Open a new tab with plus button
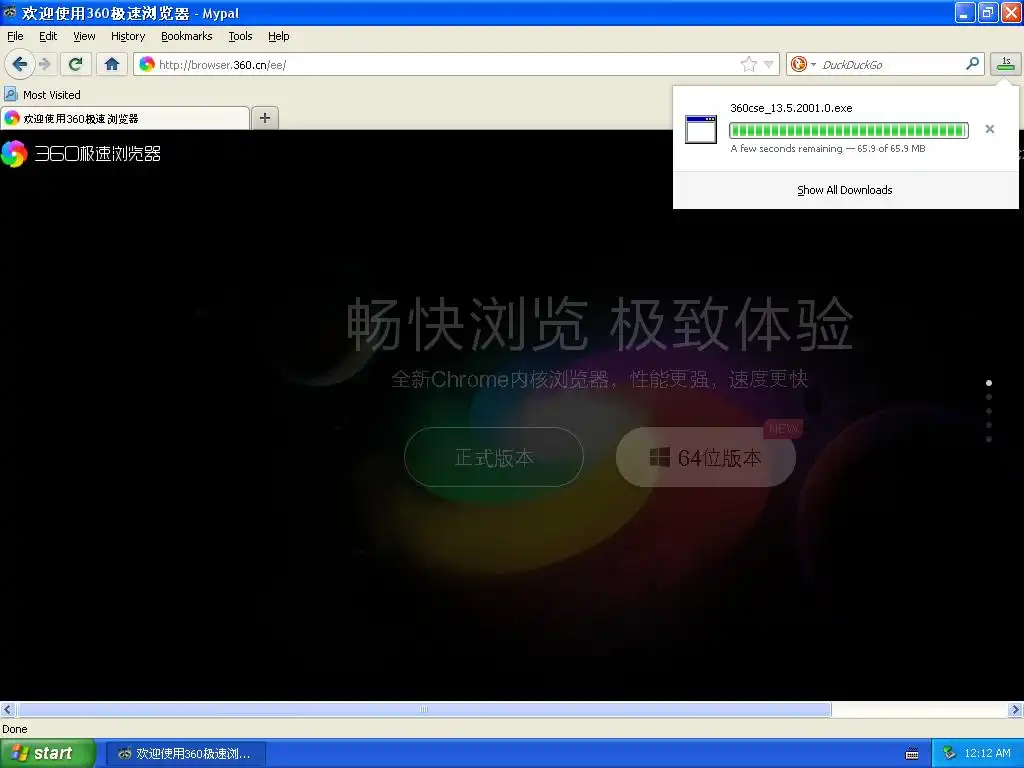The width and height of the screenshot is (1024, 768). (264, 118)
